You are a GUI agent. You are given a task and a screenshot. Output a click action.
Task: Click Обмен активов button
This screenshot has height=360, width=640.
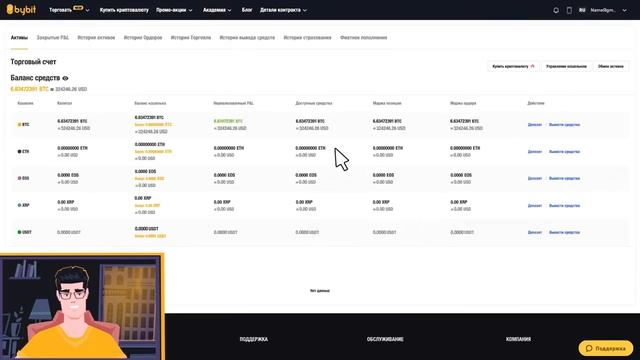point(611,66)
